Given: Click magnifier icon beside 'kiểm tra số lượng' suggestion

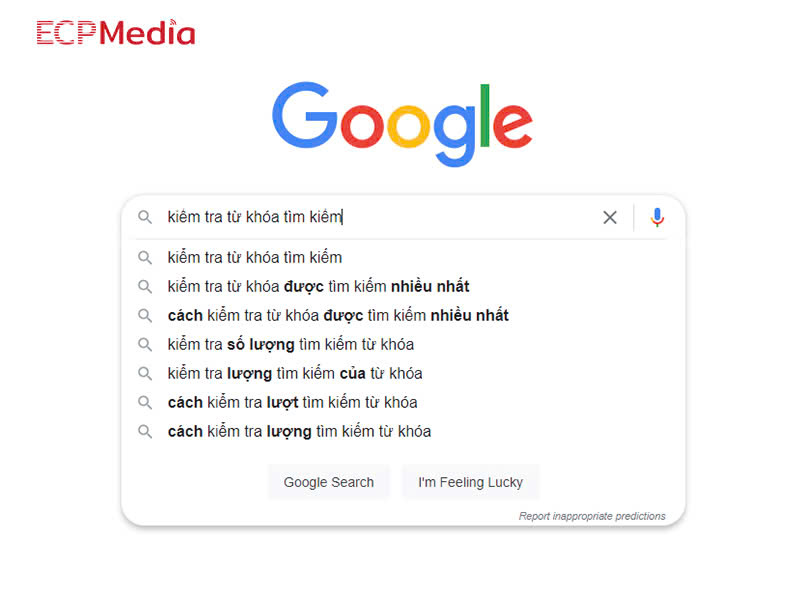Looking at the screenshot, I should click(x=145, y=344).
